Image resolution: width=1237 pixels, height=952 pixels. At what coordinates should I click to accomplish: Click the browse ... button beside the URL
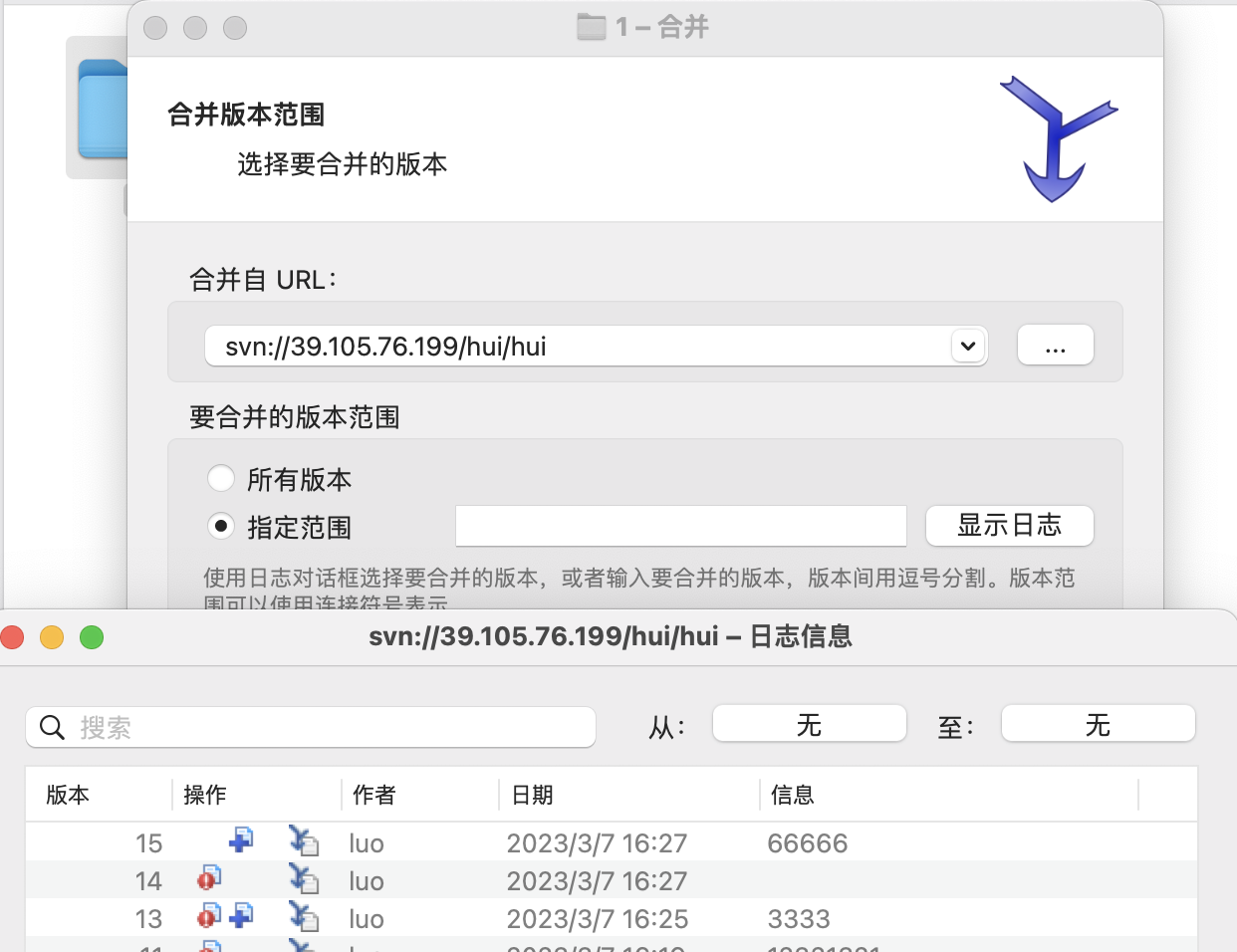tap(1055, 347)
